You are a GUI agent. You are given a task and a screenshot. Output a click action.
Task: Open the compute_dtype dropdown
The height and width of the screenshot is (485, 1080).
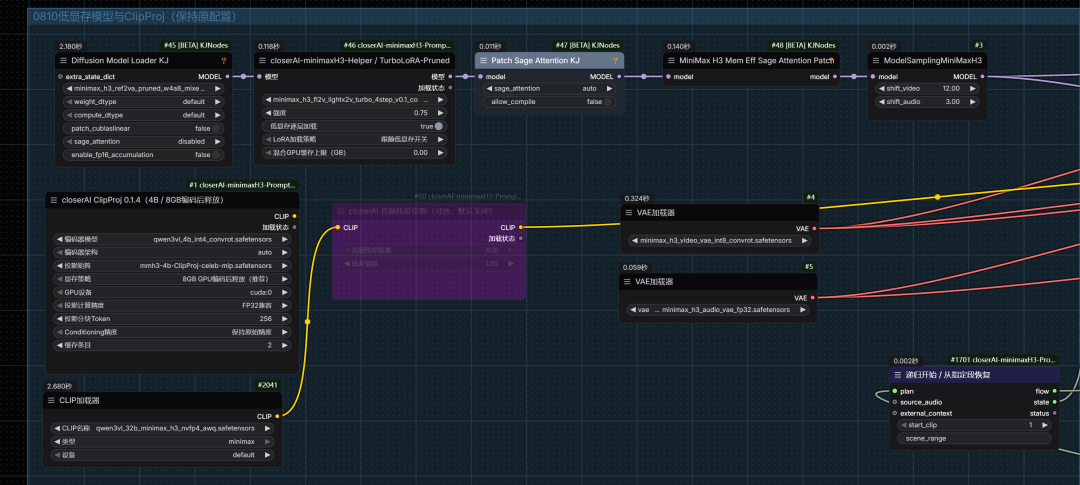(144, 115)
